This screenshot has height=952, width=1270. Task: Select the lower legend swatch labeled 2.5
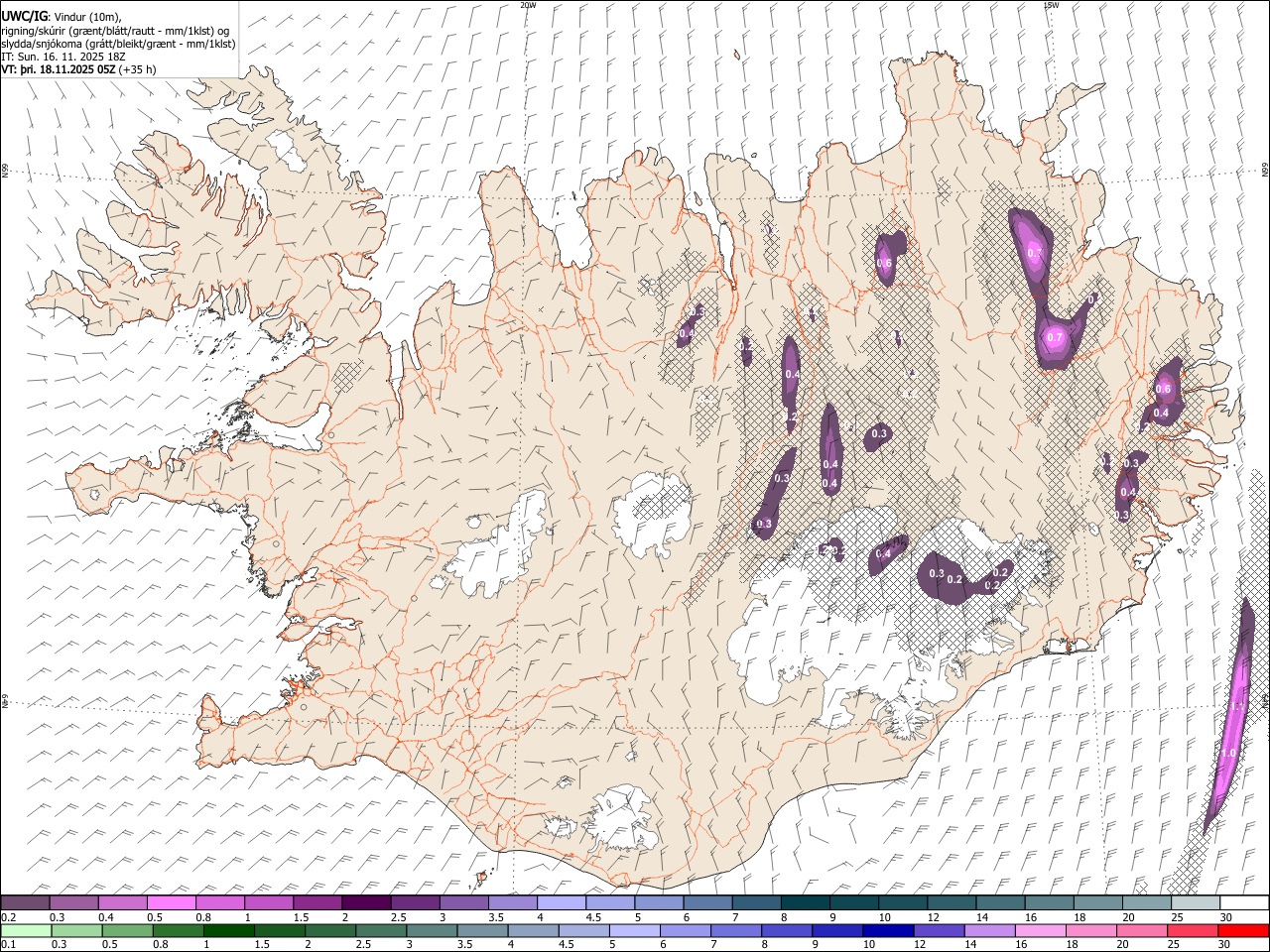(x=381, y=930)
